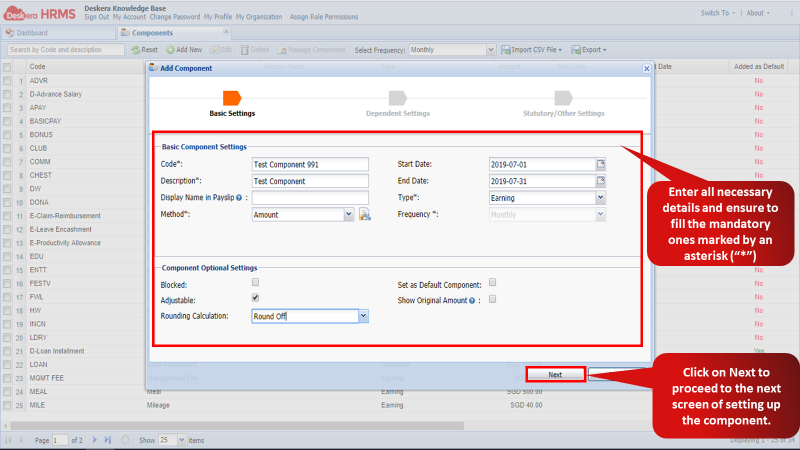
Task: Click the Basic Settings step arrow
Action: (x=232, y=98)
